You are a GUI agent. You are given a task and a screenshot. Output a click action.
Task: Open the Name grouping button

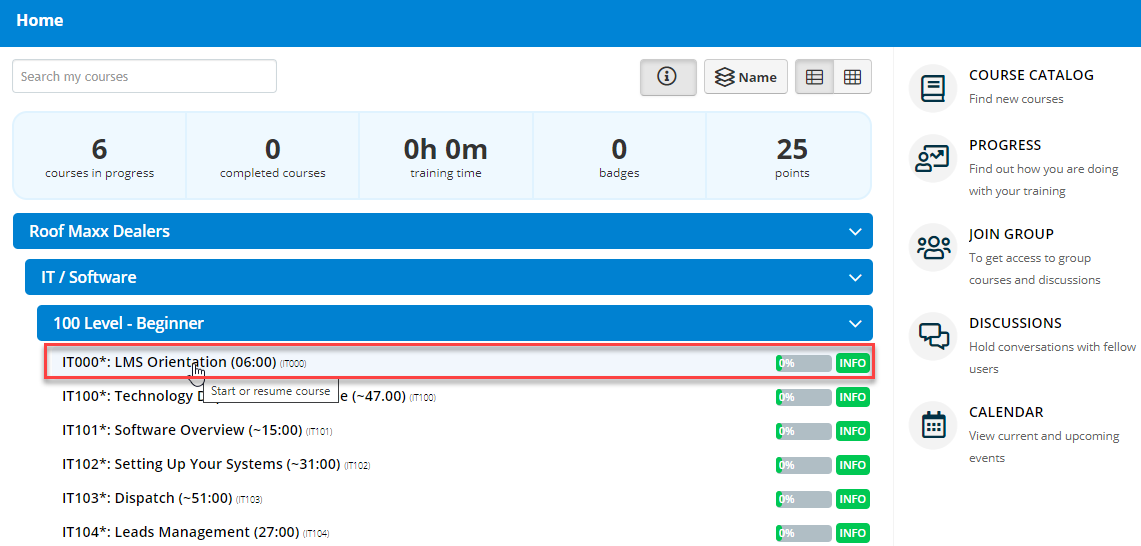(x=746, y=77)
